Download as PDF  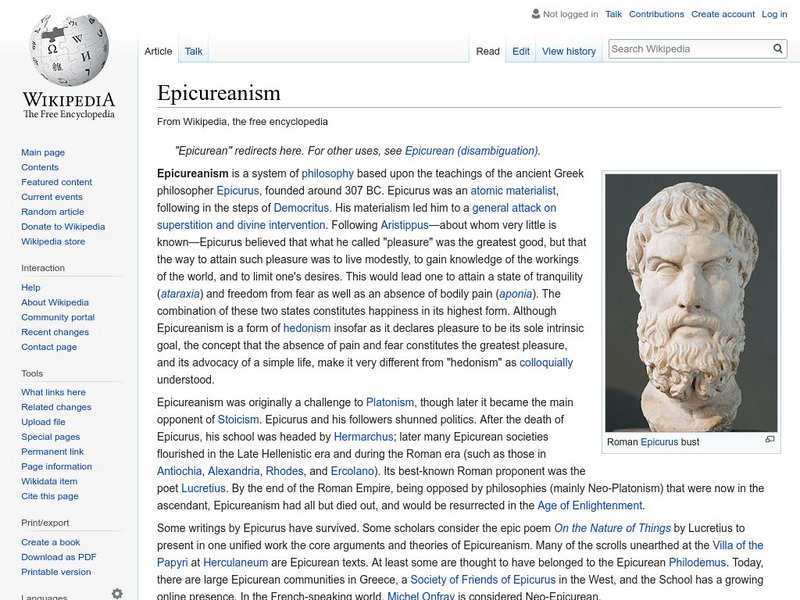[59, 557]
